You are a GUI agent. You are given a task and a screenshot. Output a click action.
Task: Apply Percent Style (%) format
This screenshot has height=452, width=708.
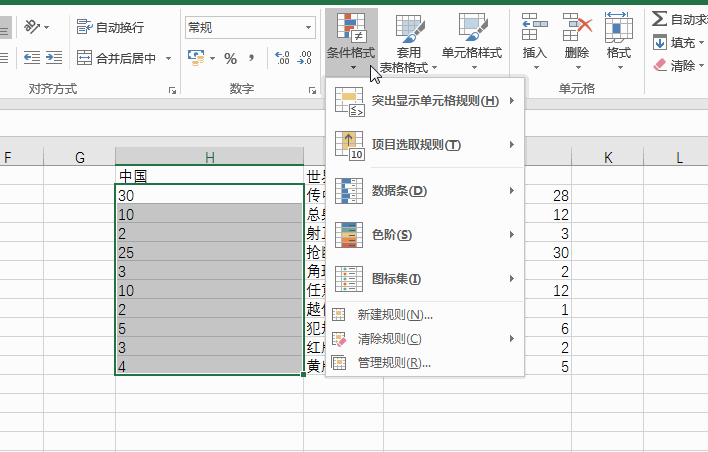tap(231, 58)
